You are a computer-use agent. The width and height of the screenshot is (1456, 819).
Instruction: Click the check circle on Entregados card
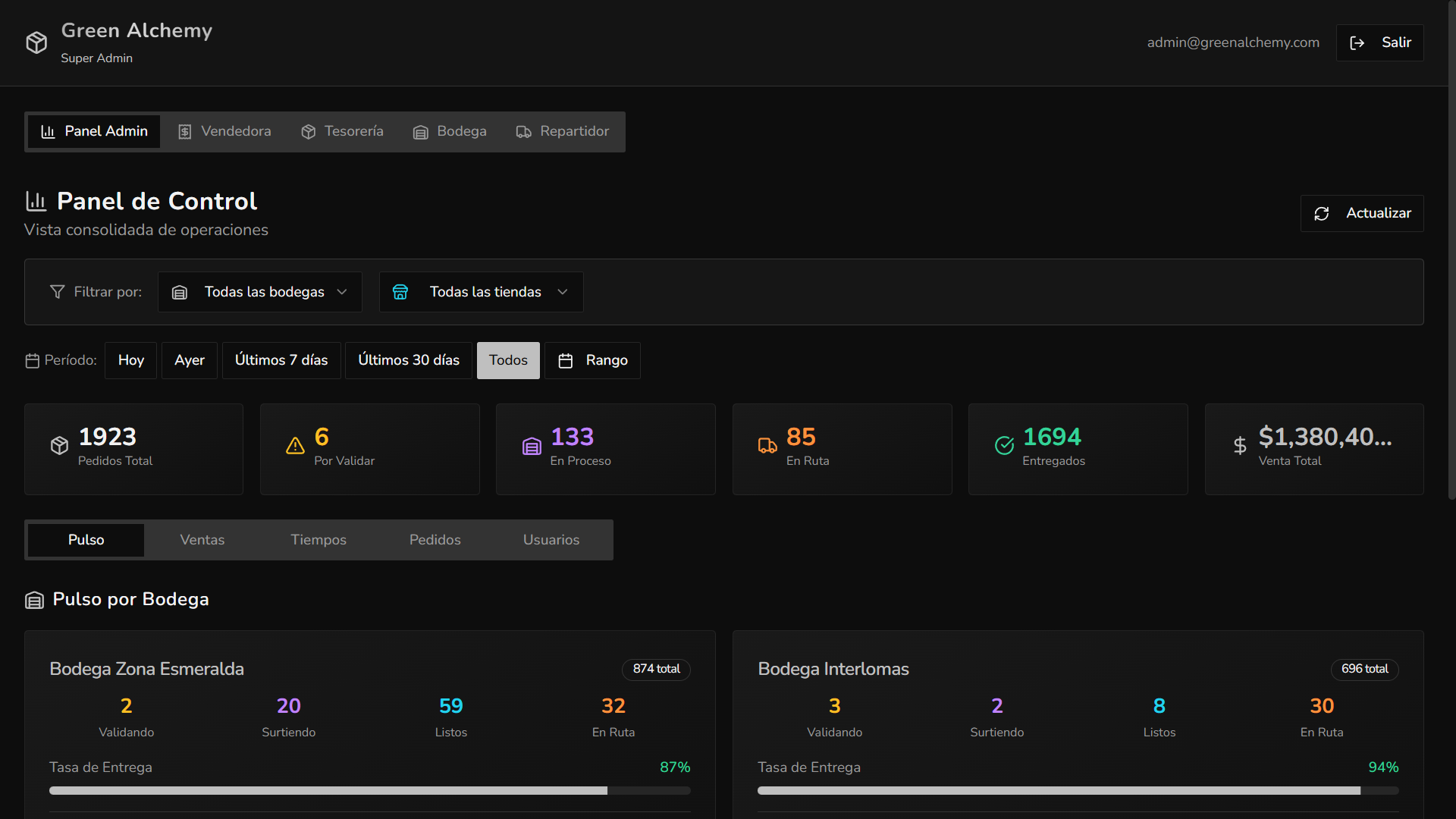click(x=1004, y=446)
